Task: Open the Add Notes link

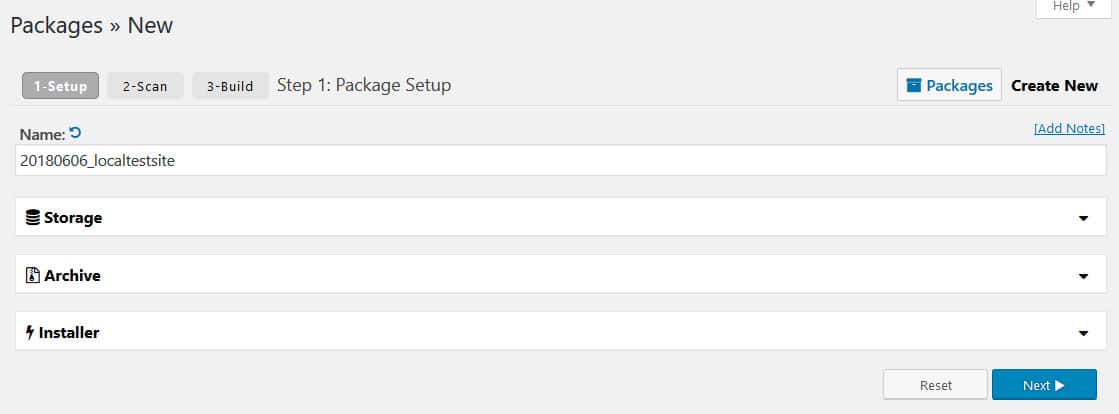Action: [x=1069, y=128]
